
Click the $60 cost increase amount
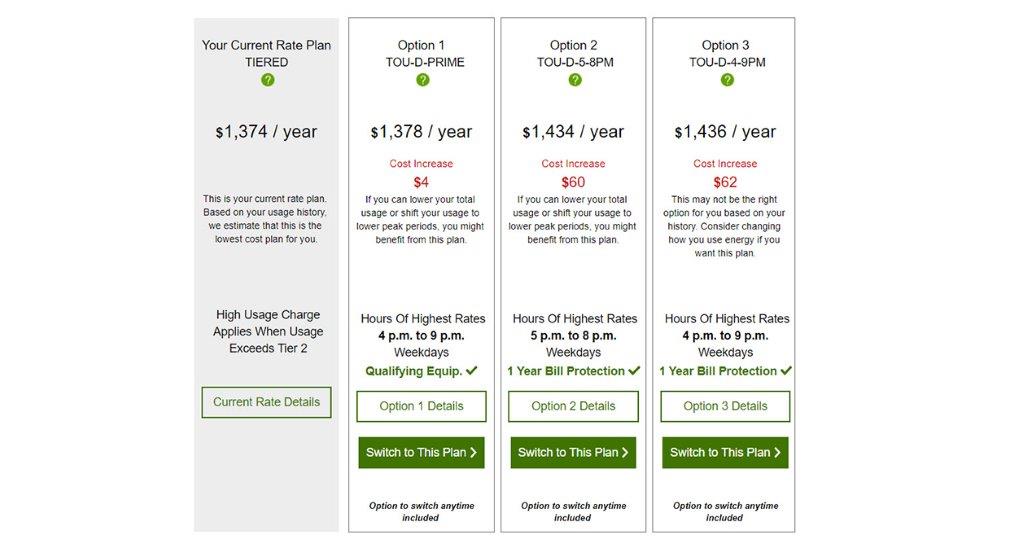pyautogui.click(x=573, y=182)
